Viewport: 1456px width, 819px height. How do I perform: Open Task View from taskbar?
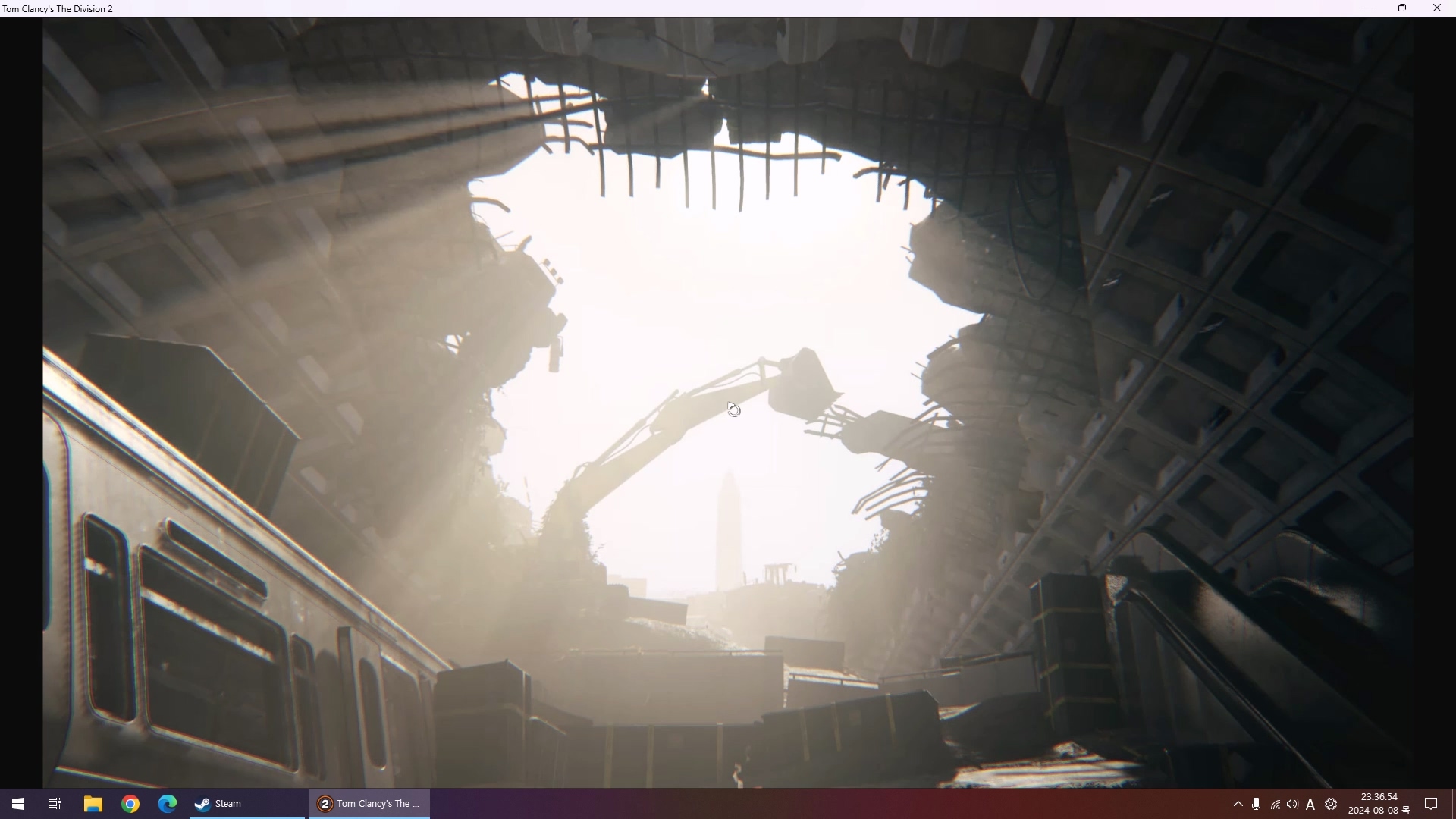pyautogui.click(x=55, y=804)
